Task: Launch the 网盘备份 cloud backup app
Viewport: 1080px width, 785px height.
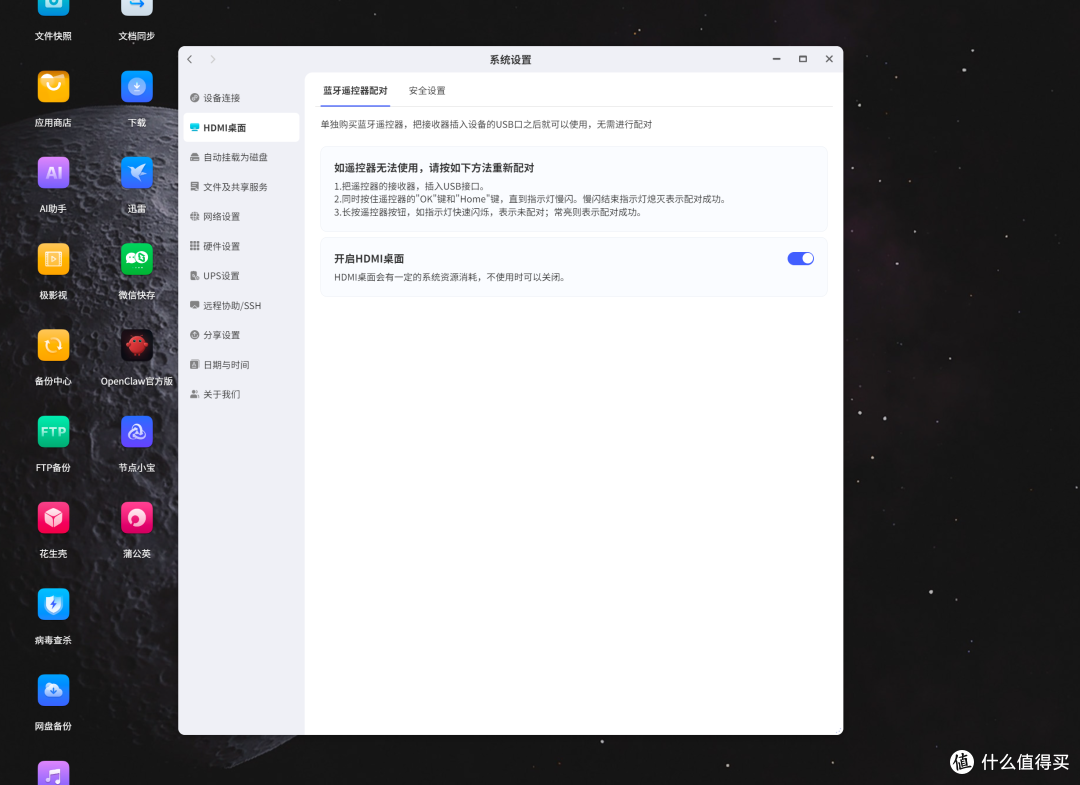Action: (x=53, y=691)
